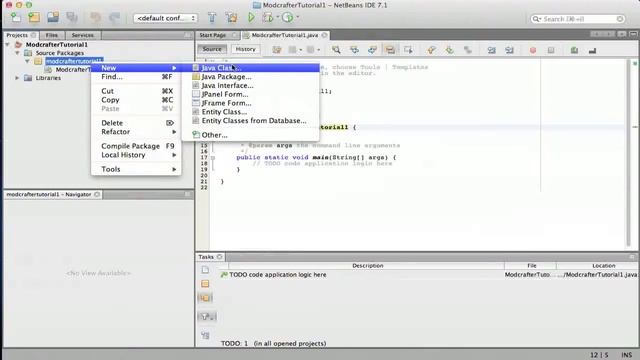Select Cut in context menu
The image size is (640, 360).
click(x=136, y=91)
